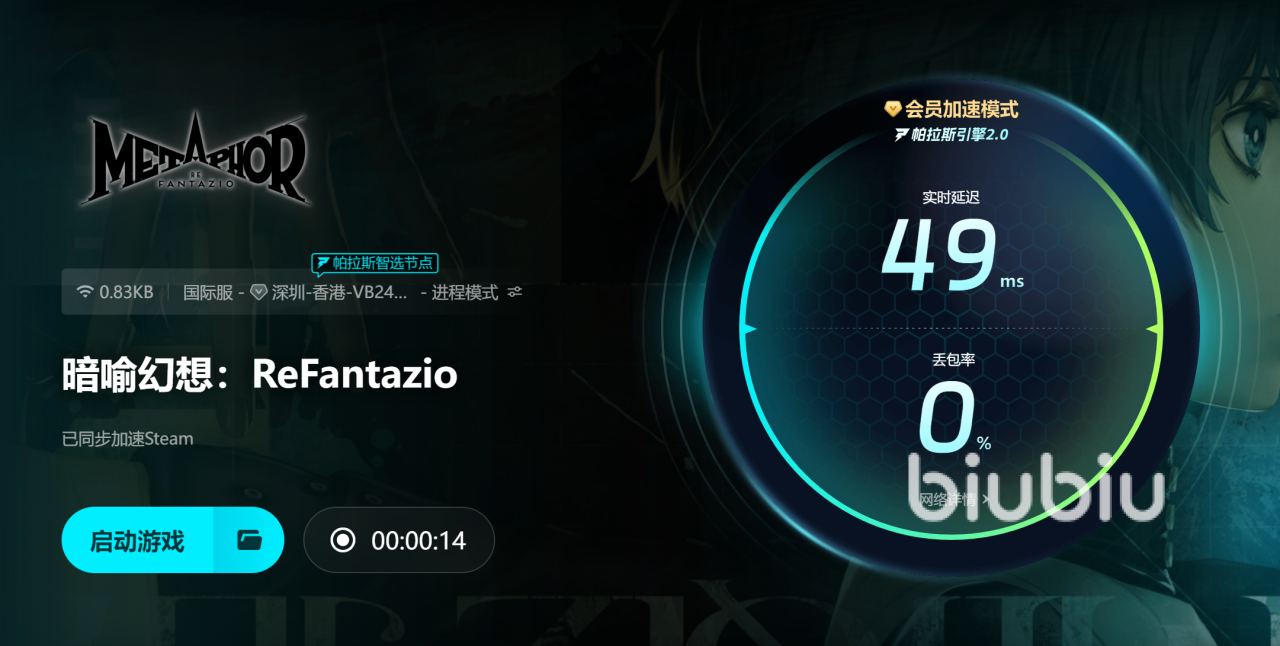Click the right arrow marker on gauge
The image size is (1280, 646).
(1155, 328)
